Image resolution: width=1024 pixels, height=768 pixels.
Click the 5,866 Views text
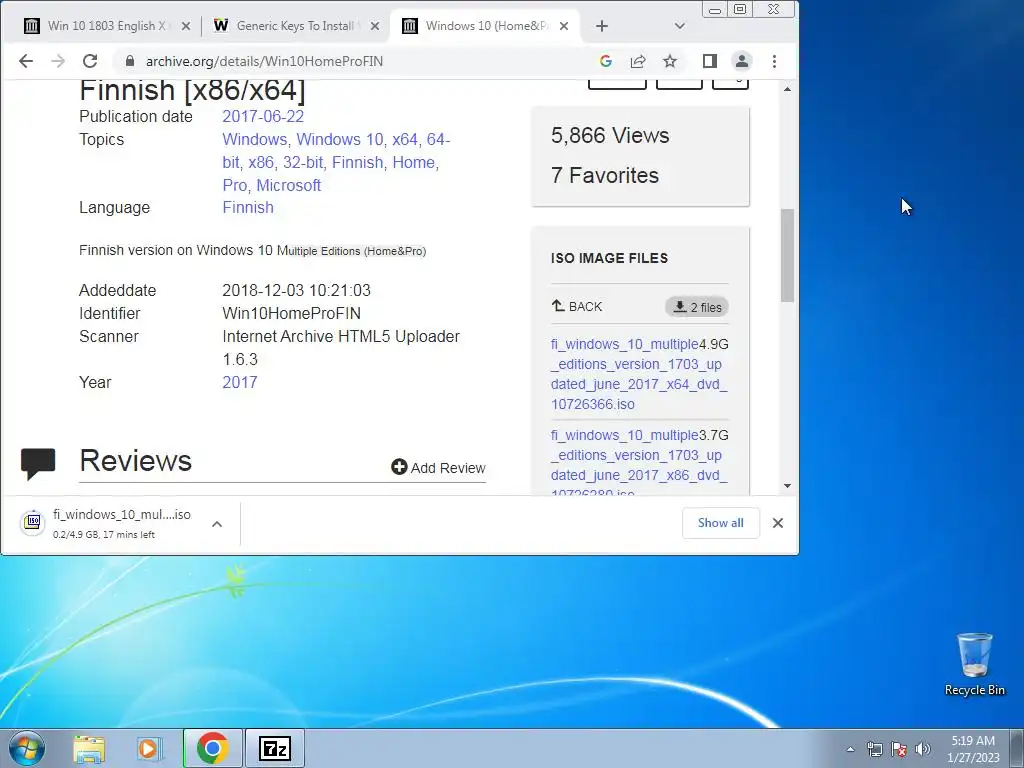610,135
